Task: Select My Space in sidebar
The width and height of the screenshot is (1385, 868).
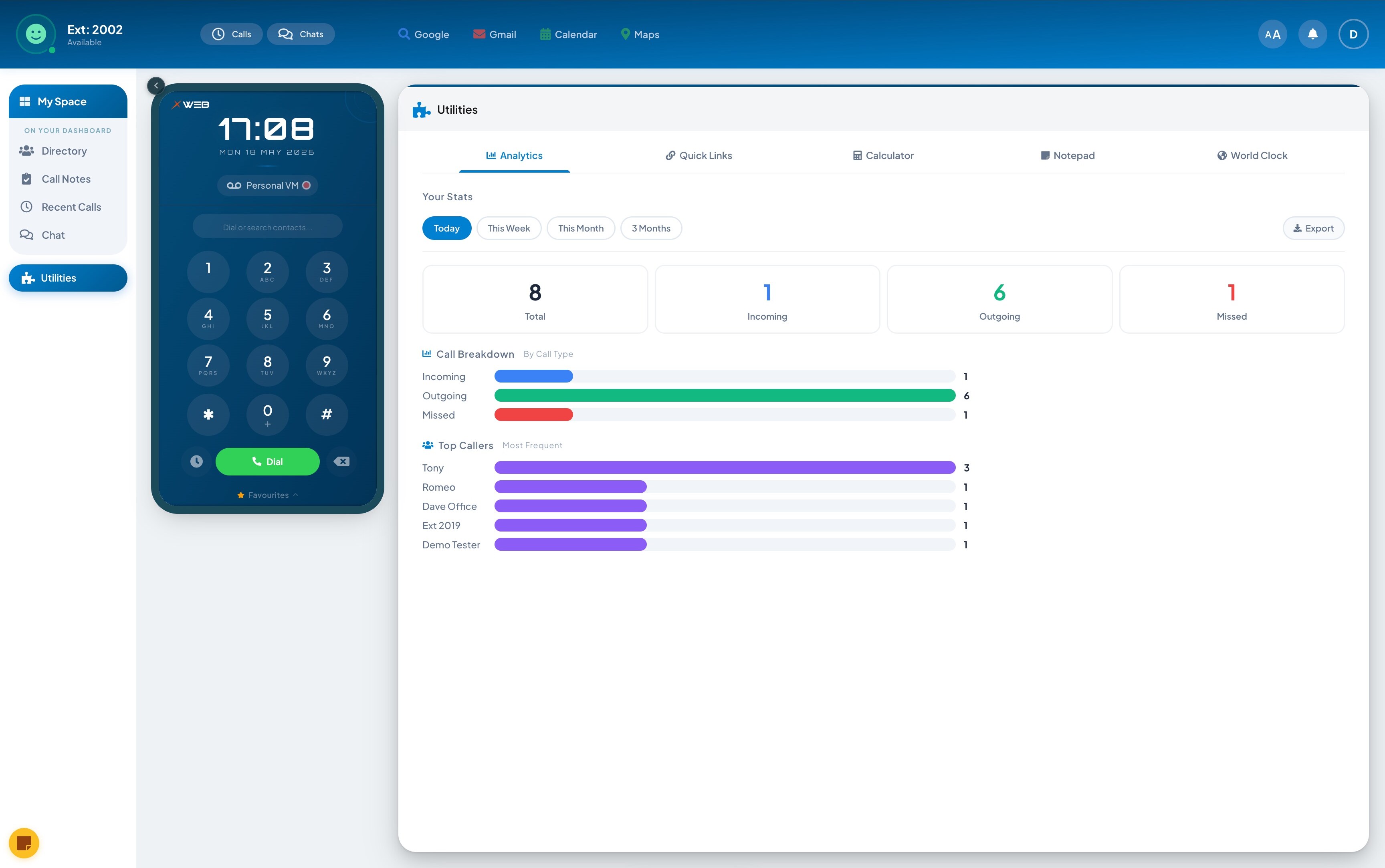Action: coord(68,102)
